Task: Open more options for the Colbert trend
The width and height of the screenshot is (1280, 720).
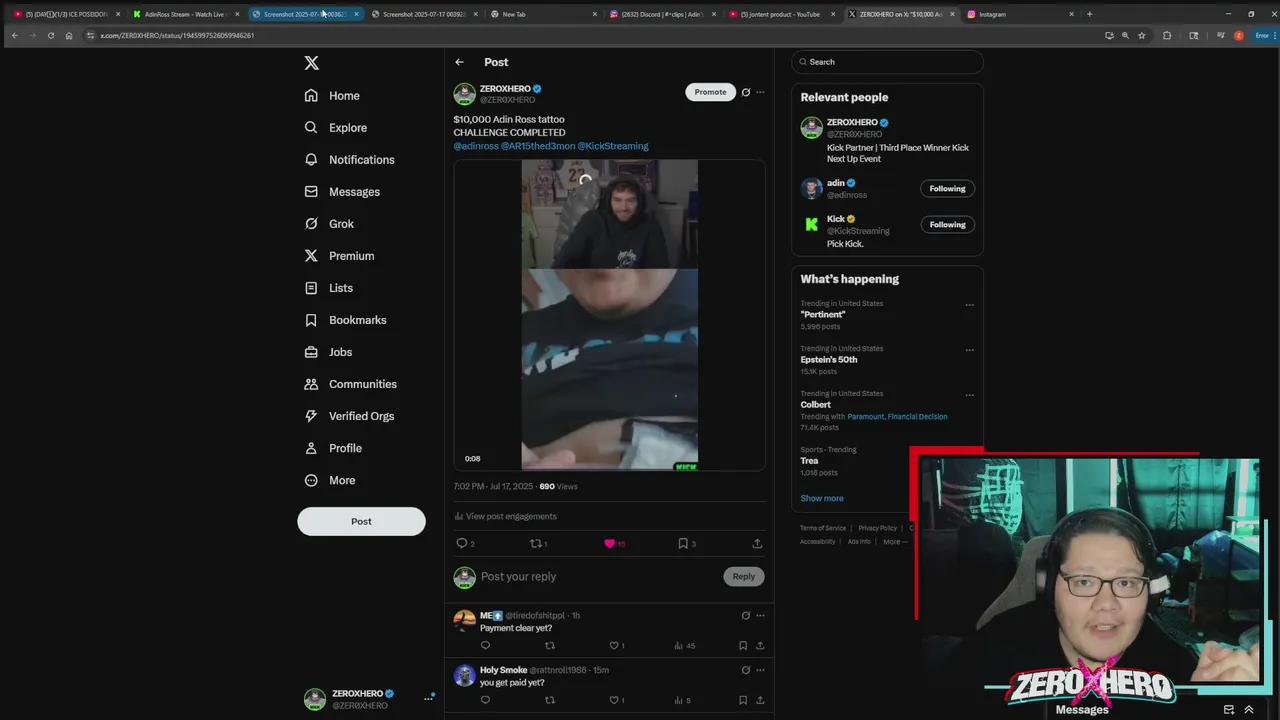Action: pyautogui.click(x=969, y=395)
